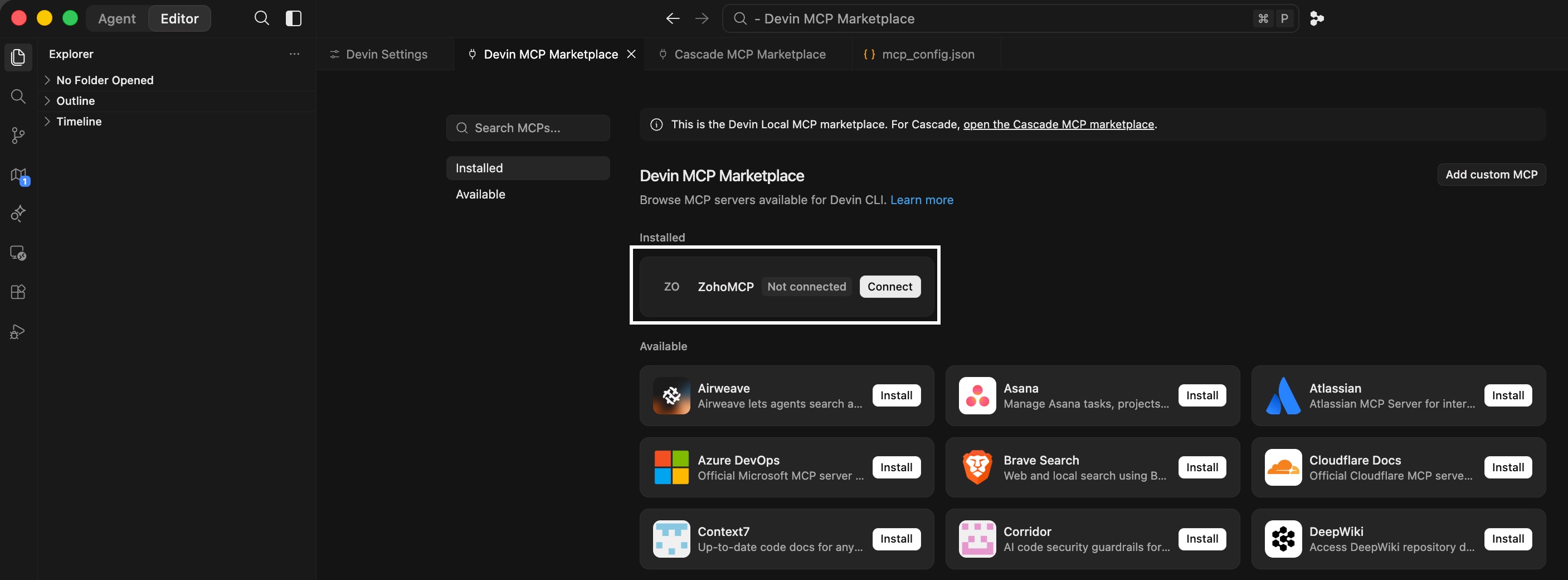Click the ZO avatar of ZohoMCP
The image size is (1568, 580).
click(x=671, y=286)
